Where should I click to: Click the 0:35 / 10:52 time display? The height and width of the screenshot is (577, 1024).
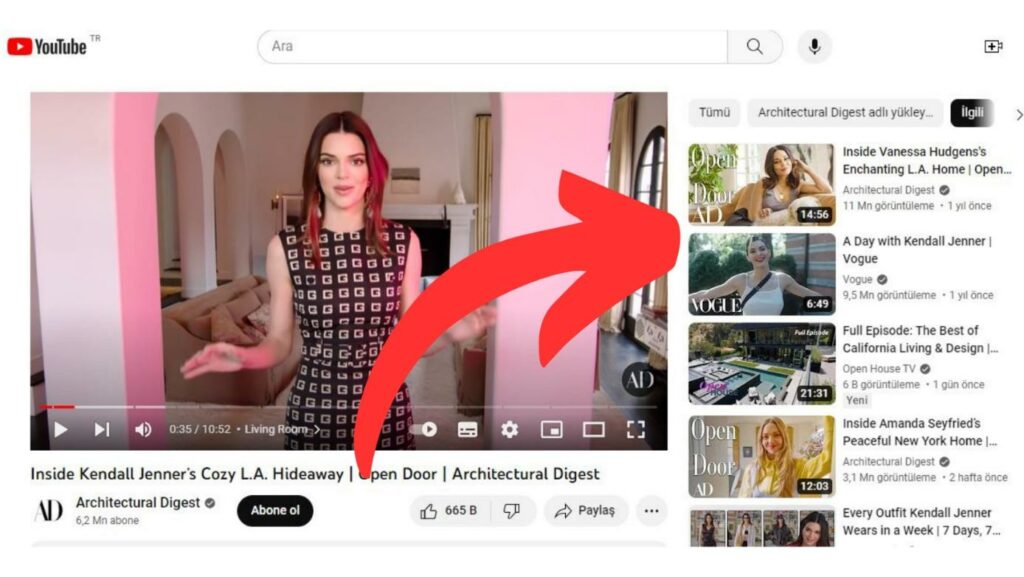pyautogui.click(x=200, y=429)
